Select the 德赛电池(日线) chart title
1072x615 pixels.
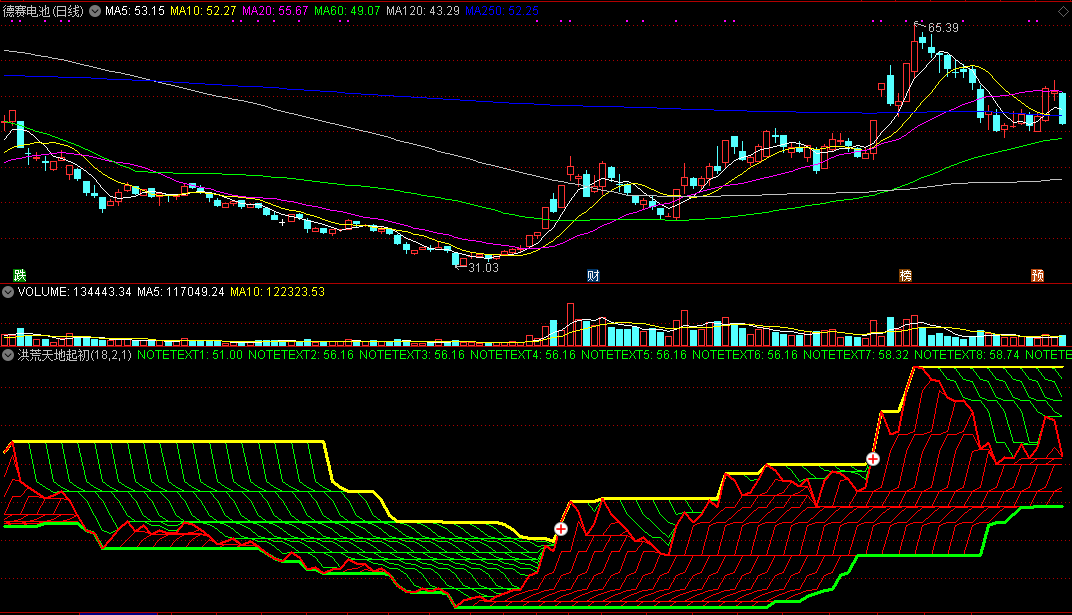coord(44,11)
